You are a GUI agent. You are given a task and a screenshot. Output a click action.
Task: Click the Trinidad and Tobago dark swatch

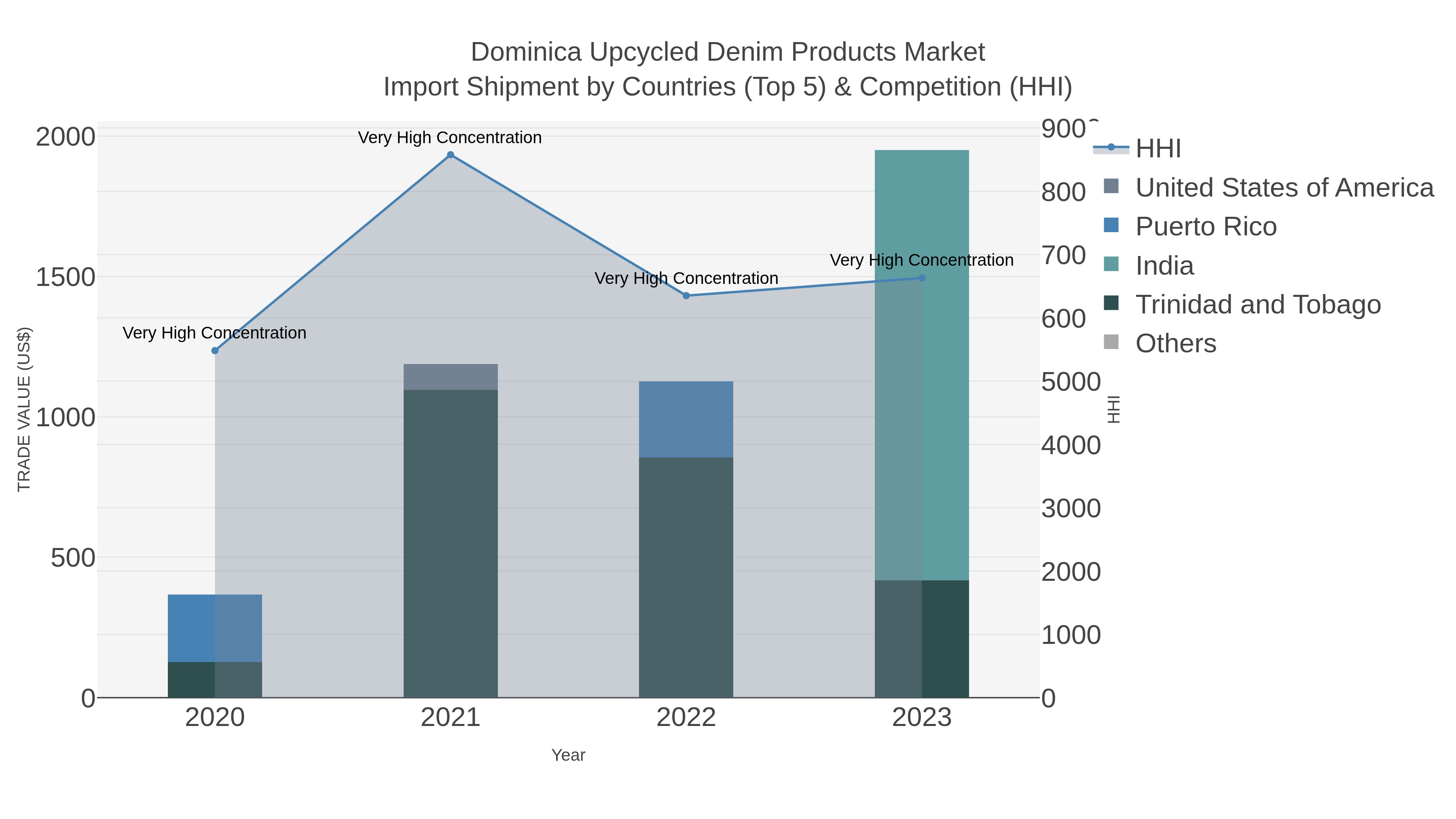click(1111, 303)
